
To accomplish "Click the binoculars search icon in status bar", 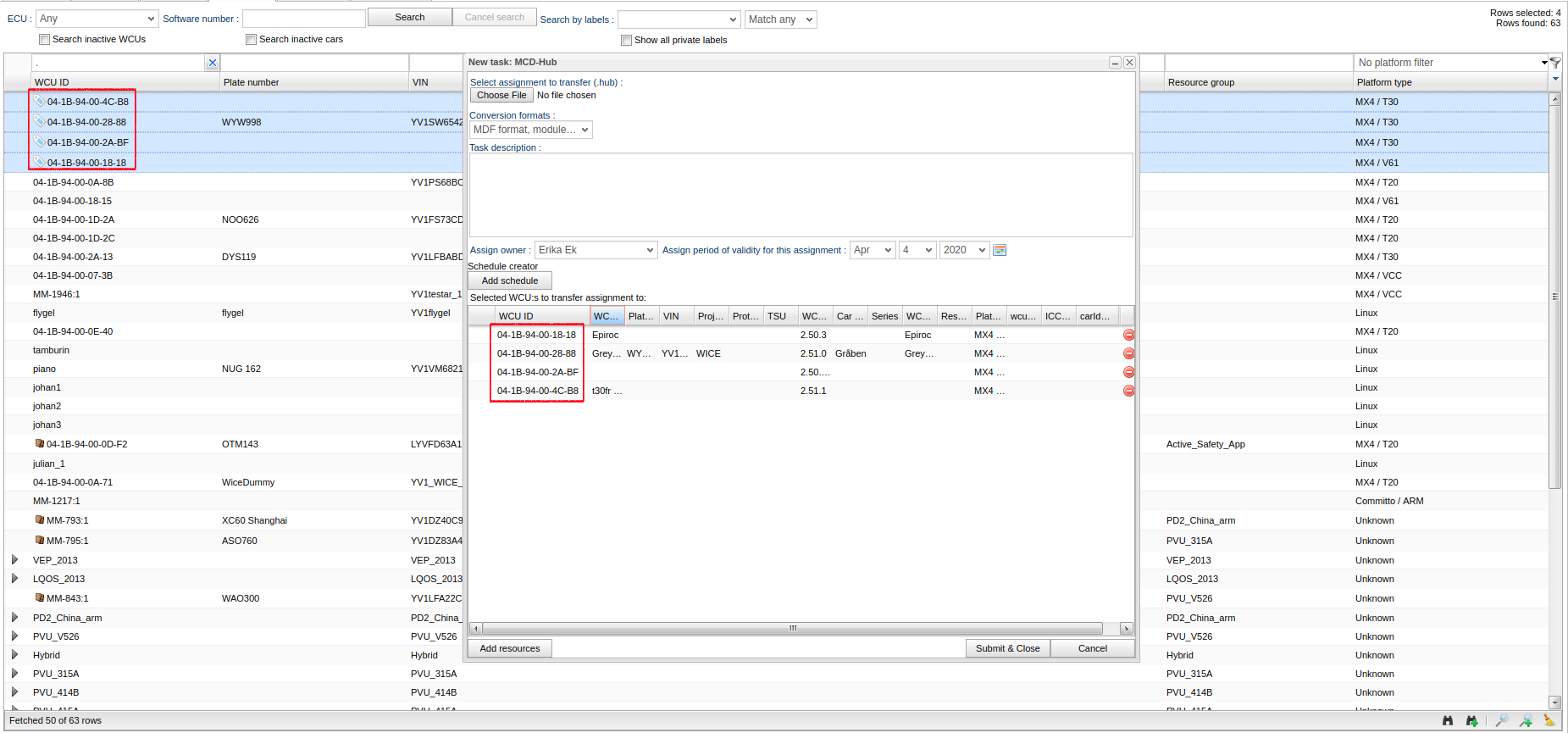I will coord(1448,720).
